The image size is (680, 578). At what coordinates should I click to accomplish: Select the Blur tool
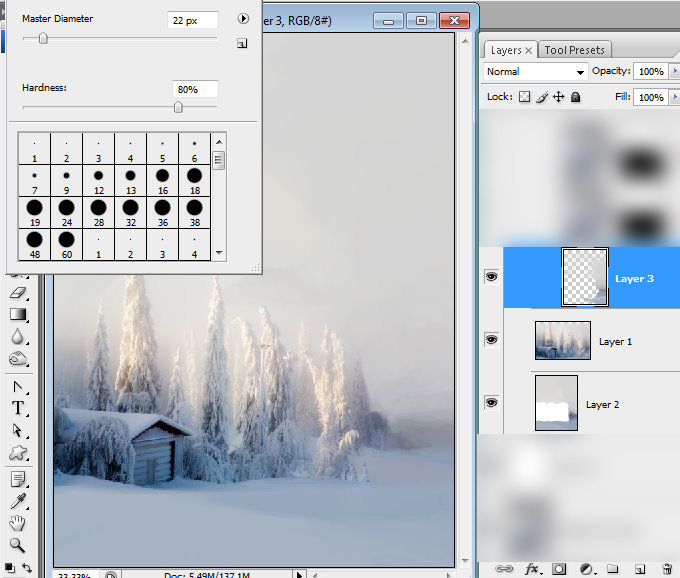click(18, 336)
